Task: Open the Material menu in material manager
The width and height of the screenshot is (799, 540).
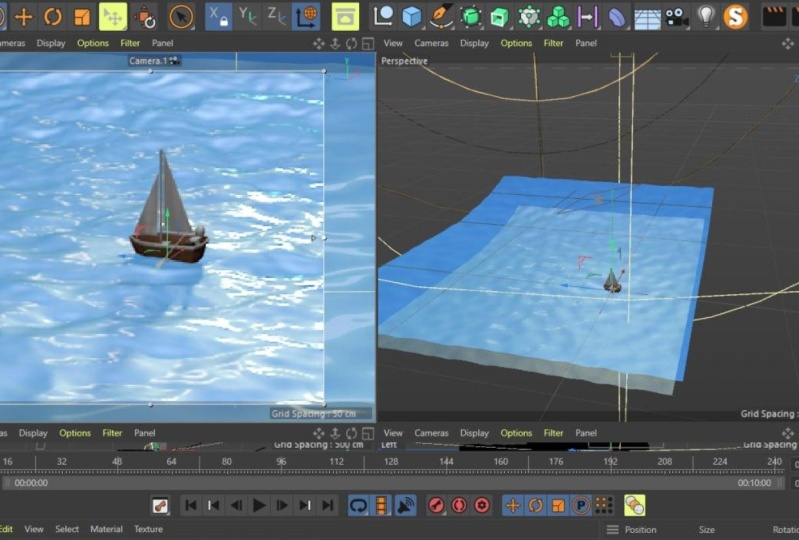Action: pyautogui.click(x=106, y=529)
